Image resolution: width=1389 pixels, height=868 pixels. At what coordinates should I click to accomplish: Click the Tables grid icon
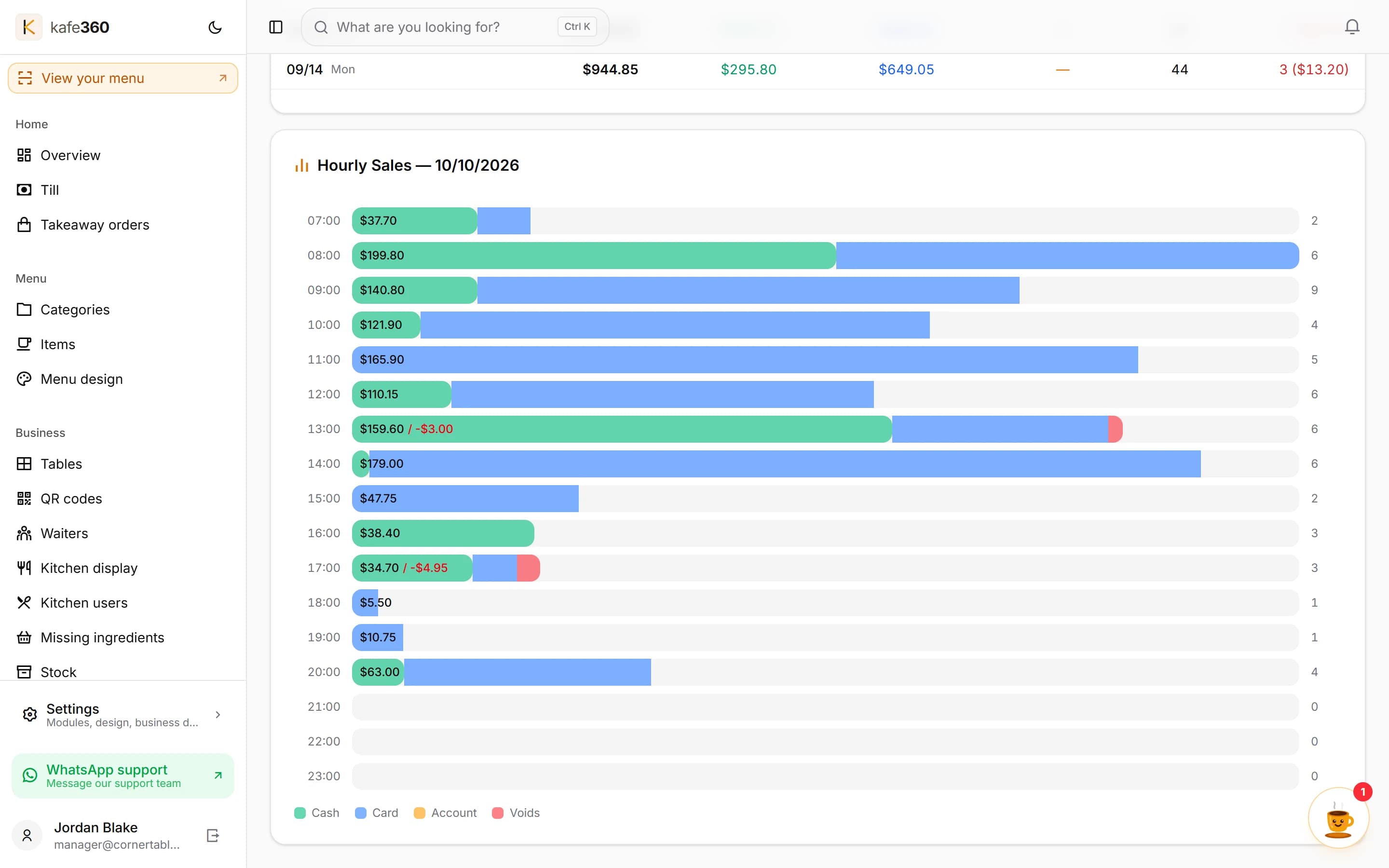[24, 464]
